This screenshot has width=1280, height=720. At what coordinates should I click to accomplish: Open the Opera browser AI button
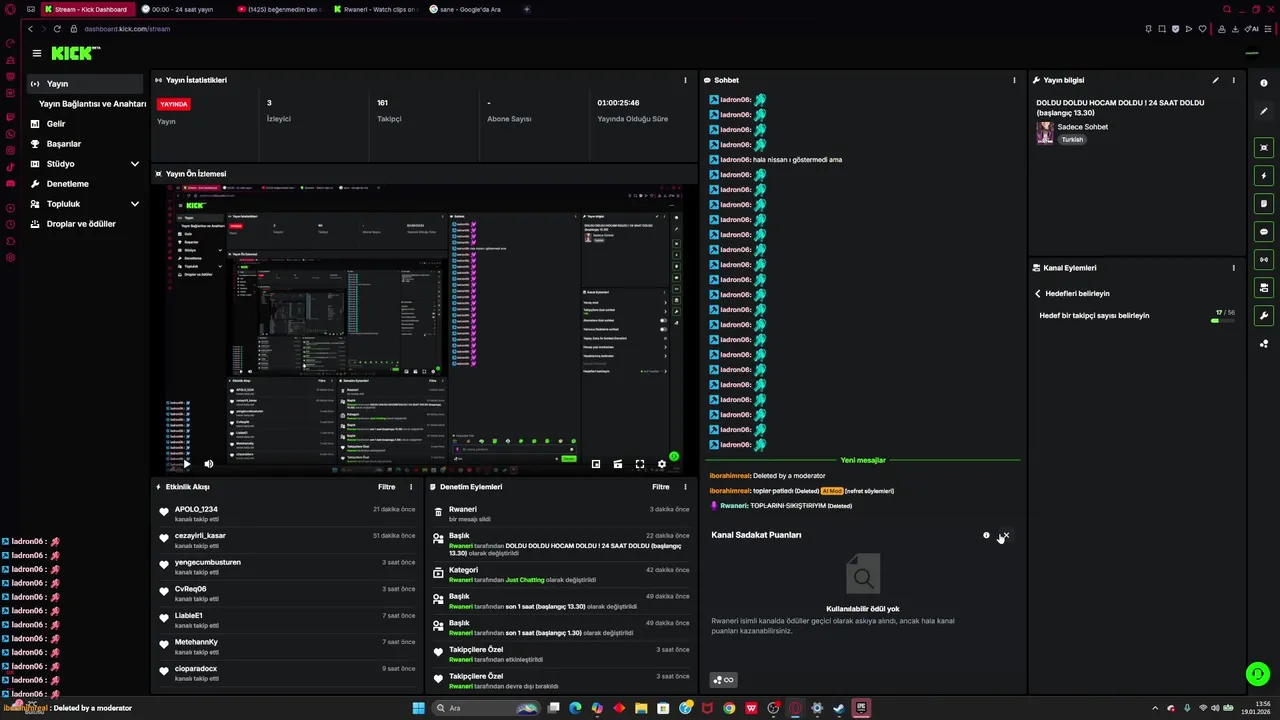pyautogui.click(x=1253, y=29)
